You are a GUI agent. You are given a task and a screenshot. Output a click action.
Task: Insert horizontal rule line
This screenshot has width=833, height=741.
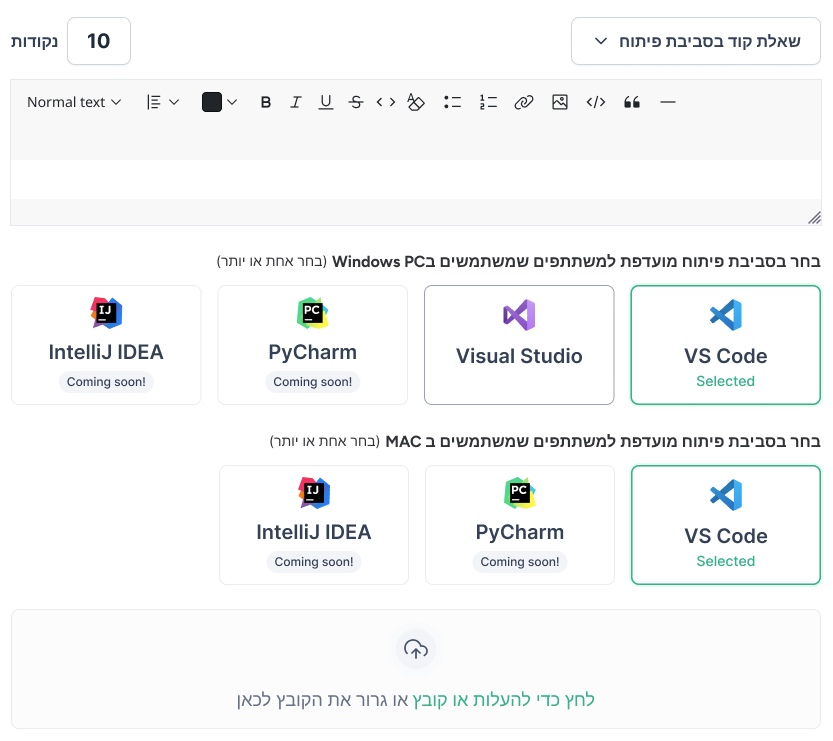(668, 102)
